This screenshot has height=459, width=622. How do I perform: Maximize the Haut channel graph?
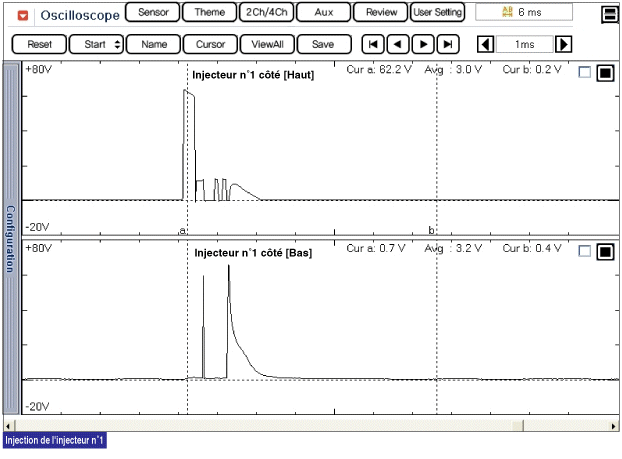[x=604, y=73]
